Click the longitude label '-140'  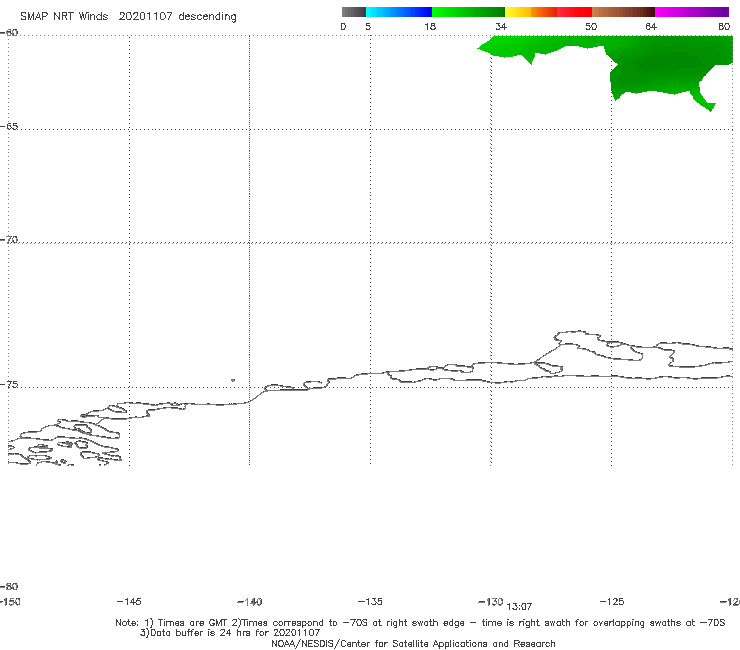point(250,601)
